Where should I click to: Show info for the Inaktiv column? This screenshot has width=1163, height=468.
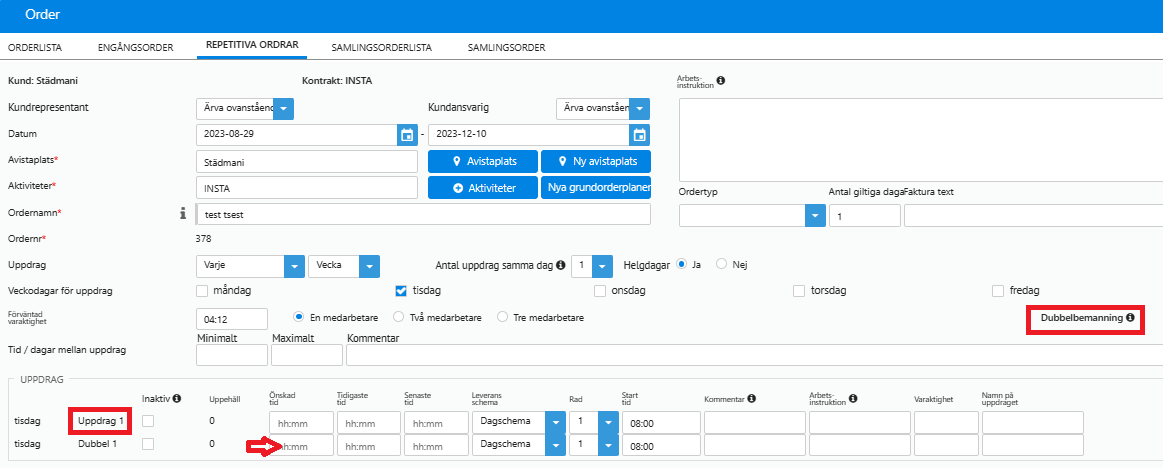click(177, 398)
